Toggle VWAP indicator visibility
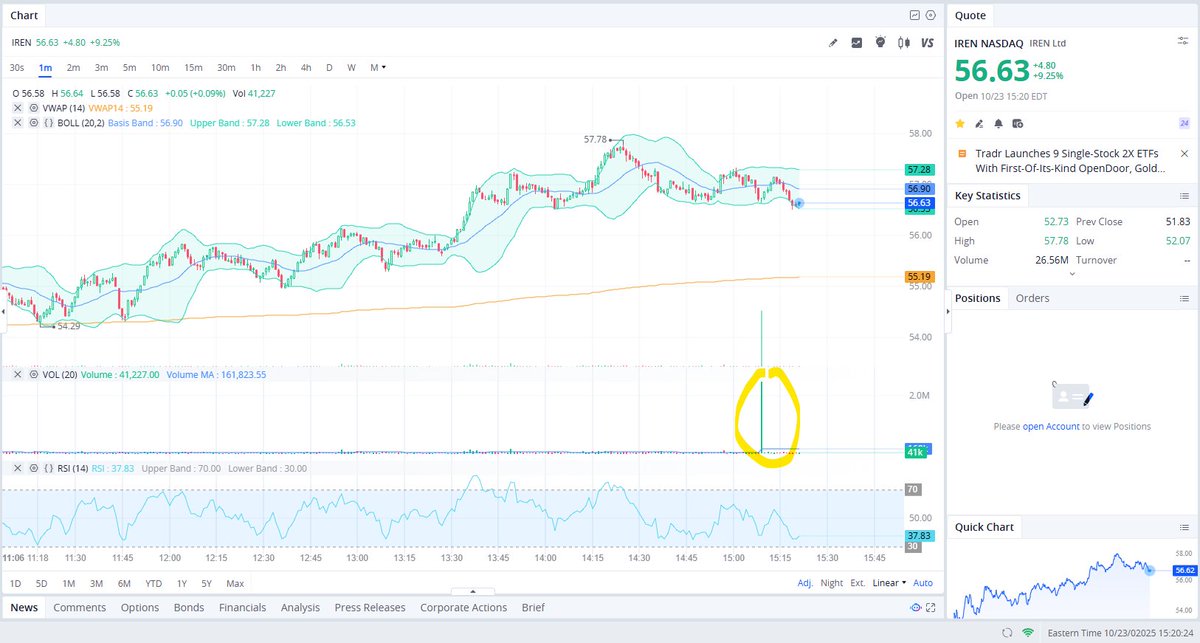Viewport: 1200px width, 643px height. [x=34, y=107]
